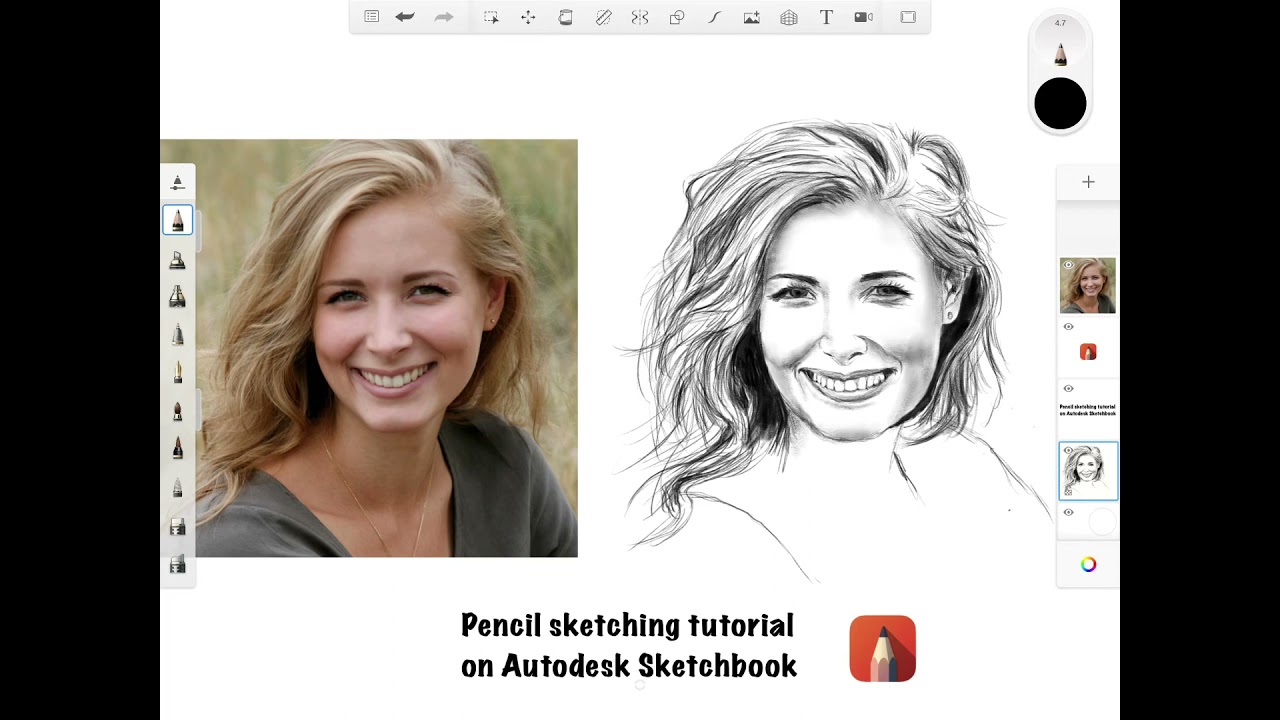Hide the Sketchbook logo layer
Image resolution: width=1280 pixels, height=720 pixels.
pos(1068,327)
